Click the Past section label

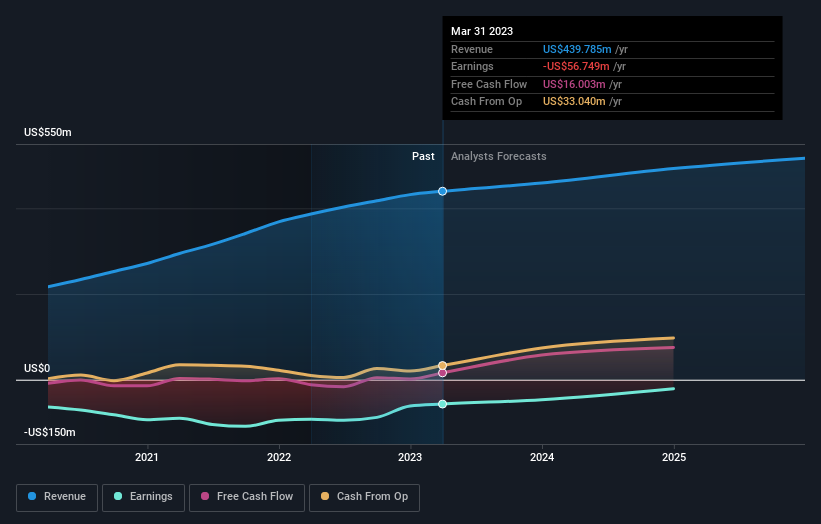pos(423,157)
